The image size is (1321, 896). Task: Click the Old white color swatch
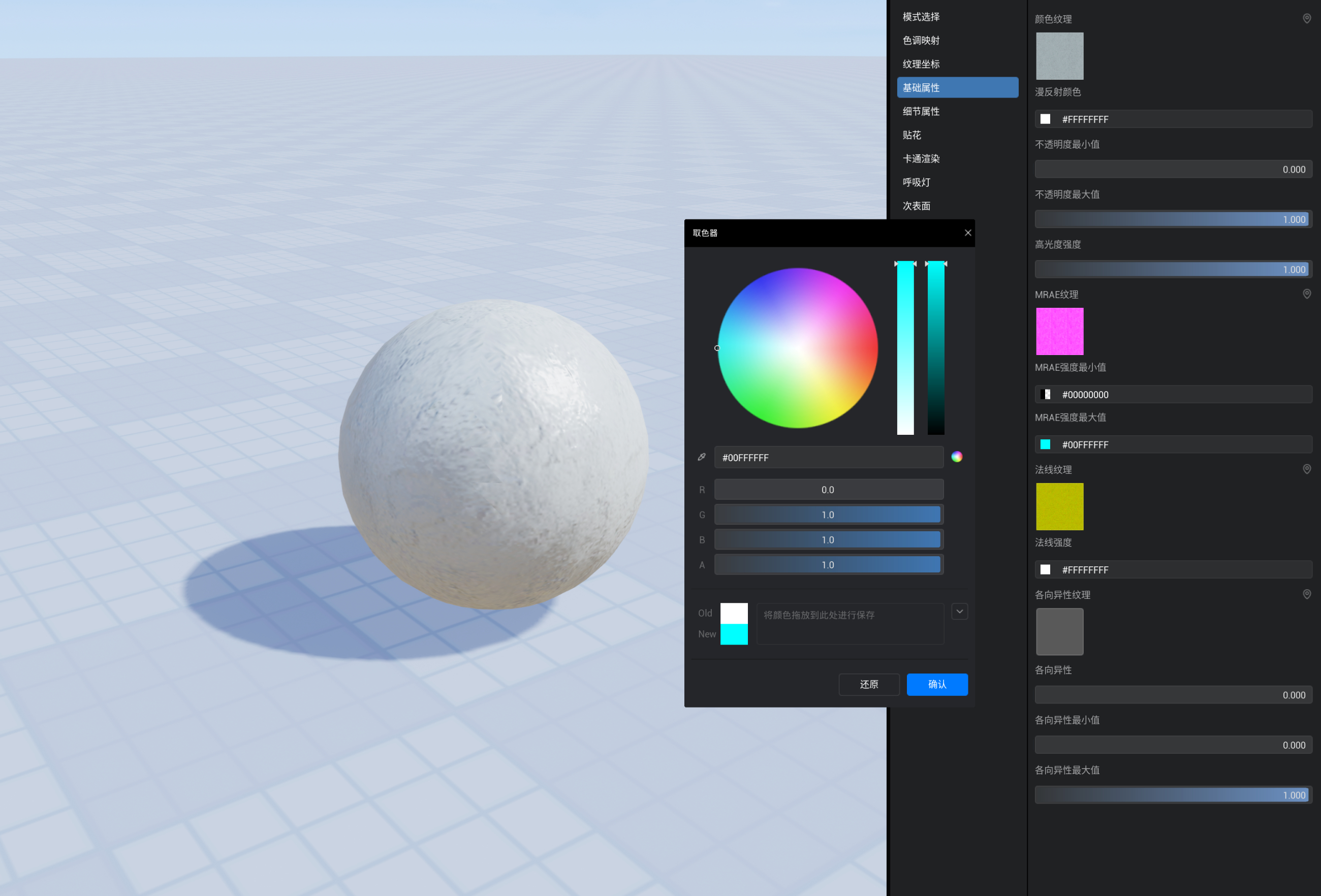tap(734, 614)
